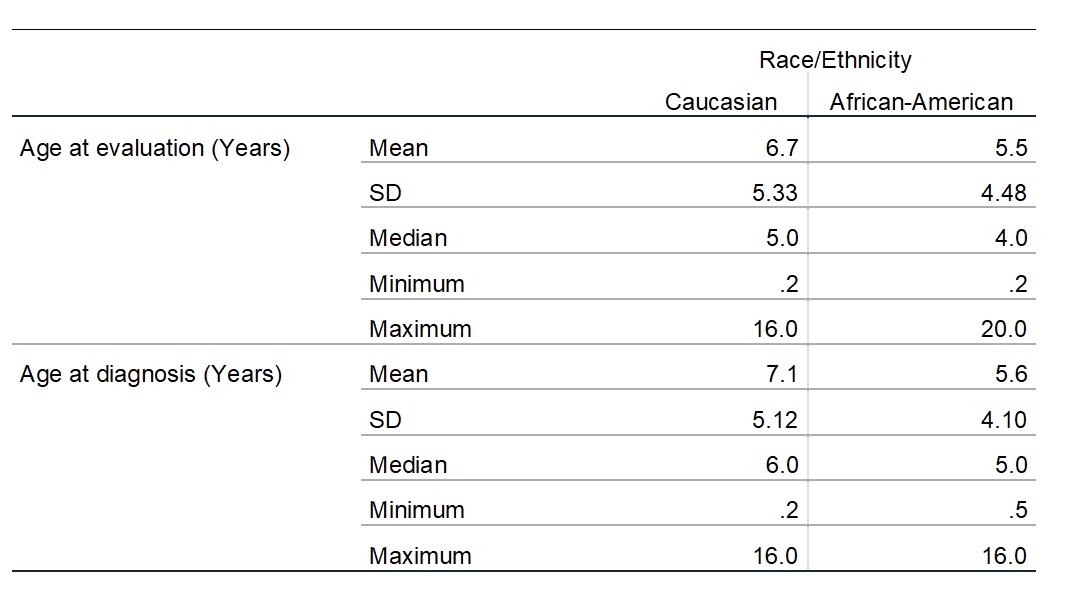Select the Age at evaluation (Years) label

155,148
